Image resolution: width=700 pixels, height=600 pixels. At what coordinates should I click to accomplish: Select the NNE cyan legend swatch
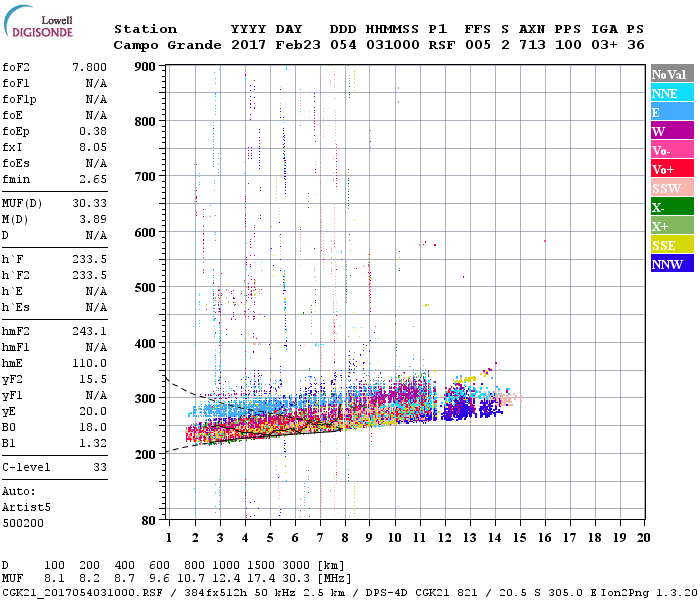click(x=672, y=93)
